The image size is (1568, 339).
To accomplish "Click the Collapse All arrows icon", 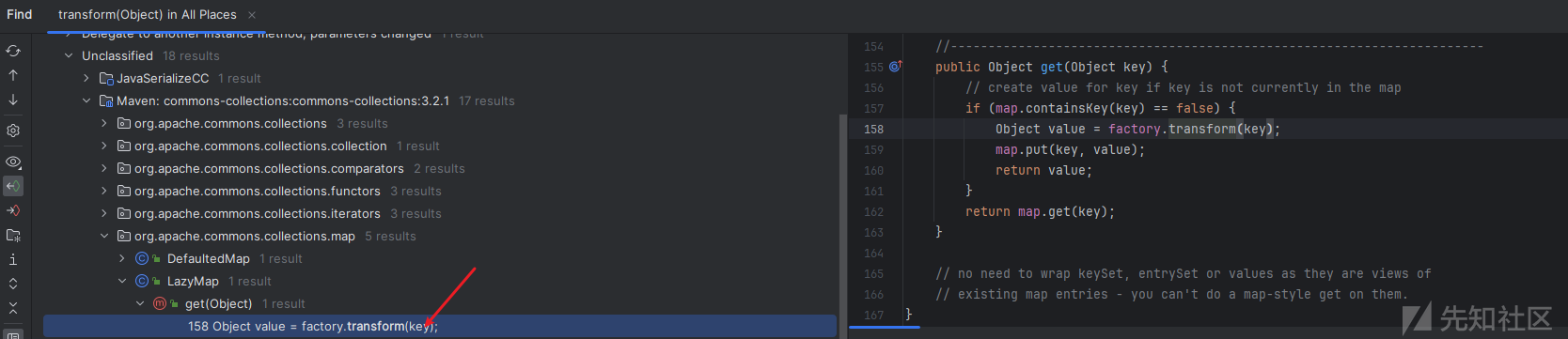I will pyautogui.click(x=13, y=308).
